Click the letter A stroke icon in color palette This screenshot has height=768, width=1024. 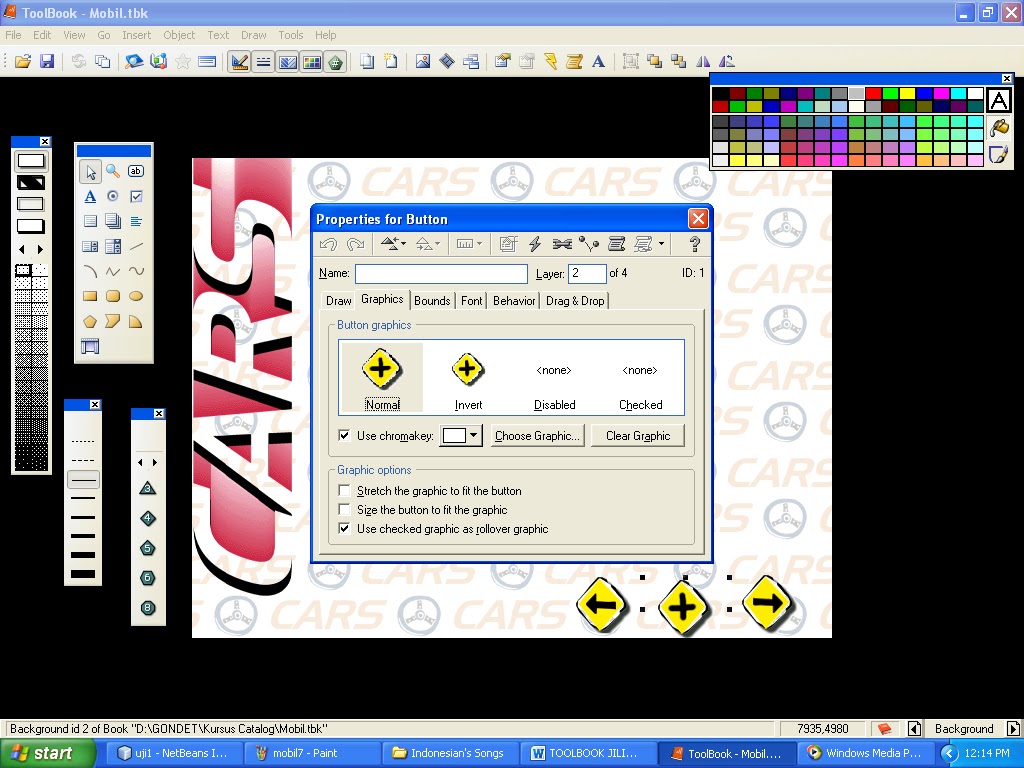click(x=999, y=100)
